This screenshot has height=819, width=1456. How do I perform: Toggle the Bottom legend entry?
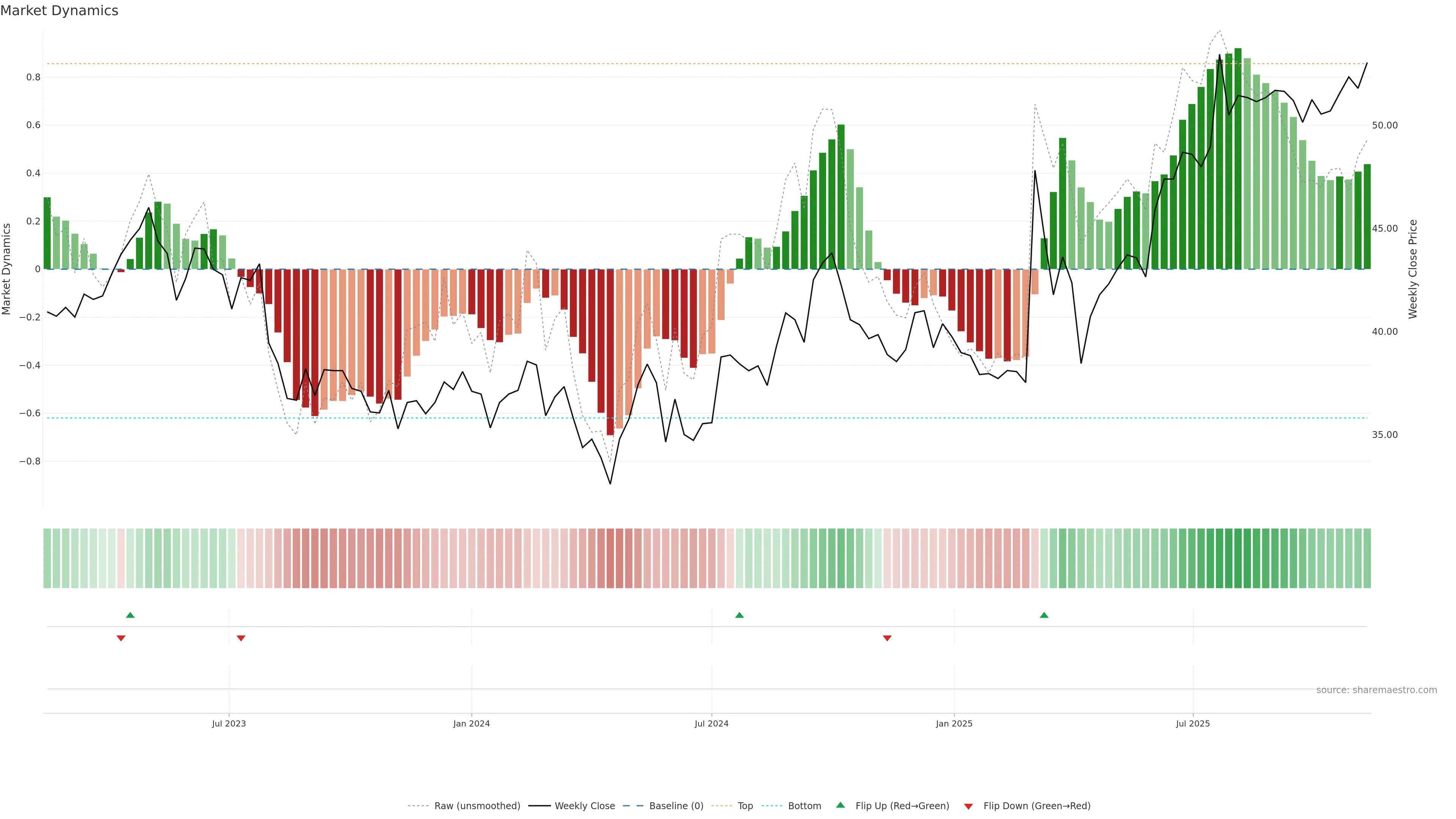804,806
